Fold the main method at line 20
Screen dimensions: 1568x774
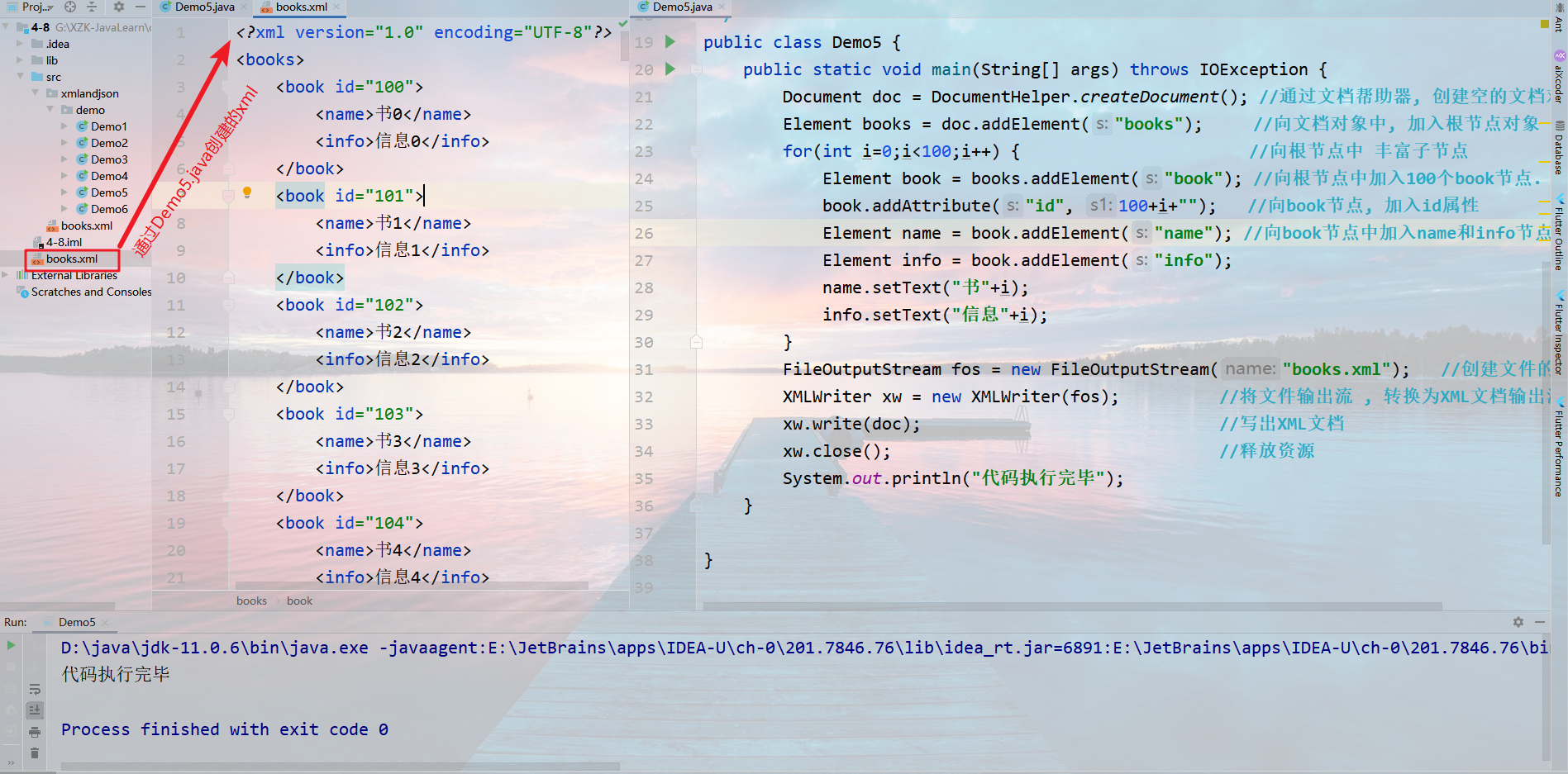pyautogui.click(x=697, y=69)
